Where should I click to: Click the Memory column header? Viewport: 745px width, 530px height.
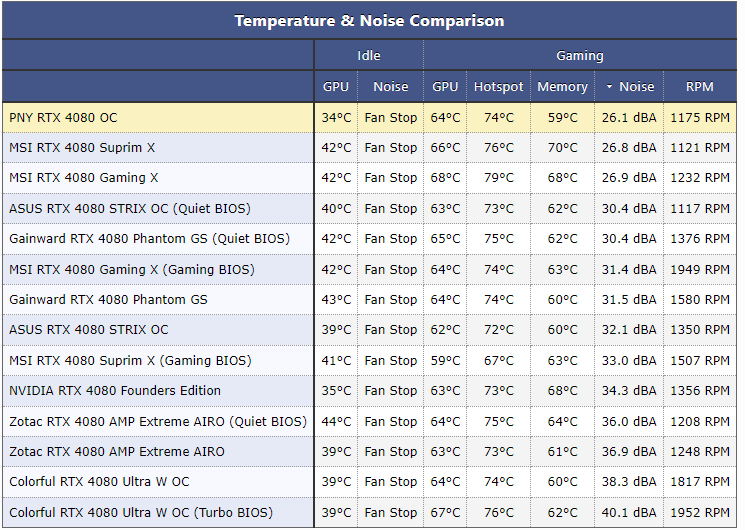562,87
